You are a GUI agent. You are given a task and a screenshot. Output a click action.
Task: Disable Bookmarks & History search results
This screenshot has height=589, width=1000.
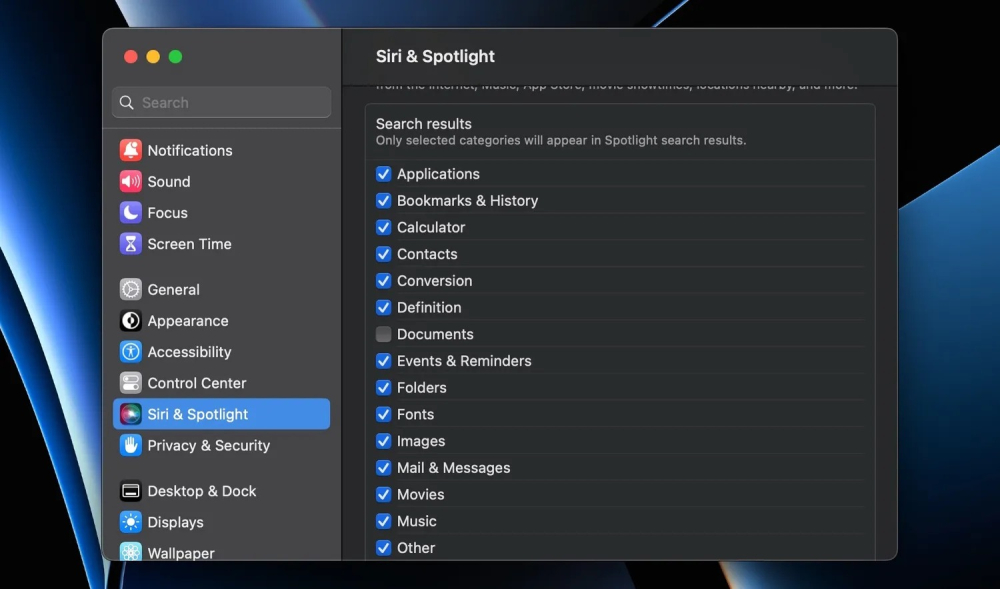pyautogui.click(x=383, y=200)
